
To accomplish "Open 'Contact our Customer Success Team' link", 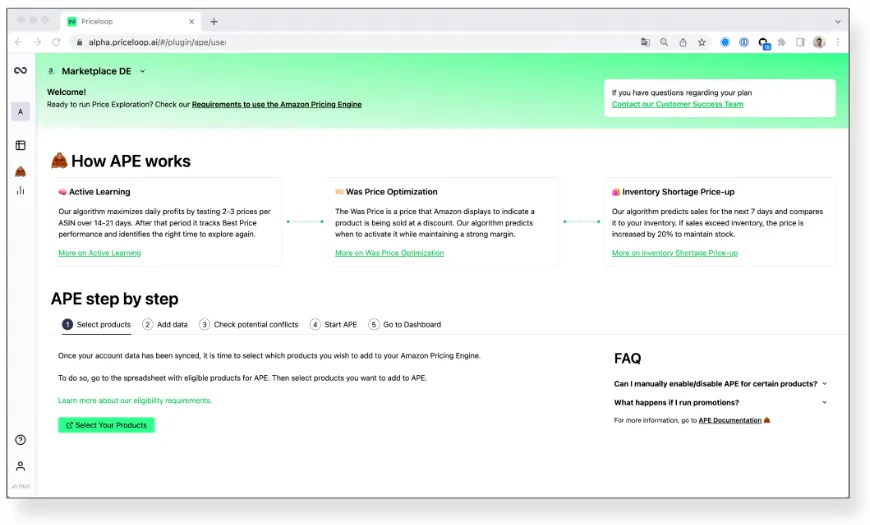I will 677,104.
